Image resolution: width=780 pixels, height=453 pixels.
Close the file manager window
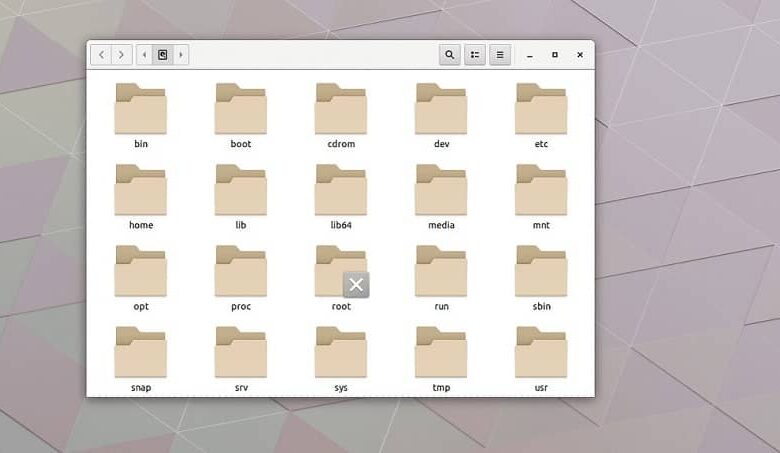580,55
